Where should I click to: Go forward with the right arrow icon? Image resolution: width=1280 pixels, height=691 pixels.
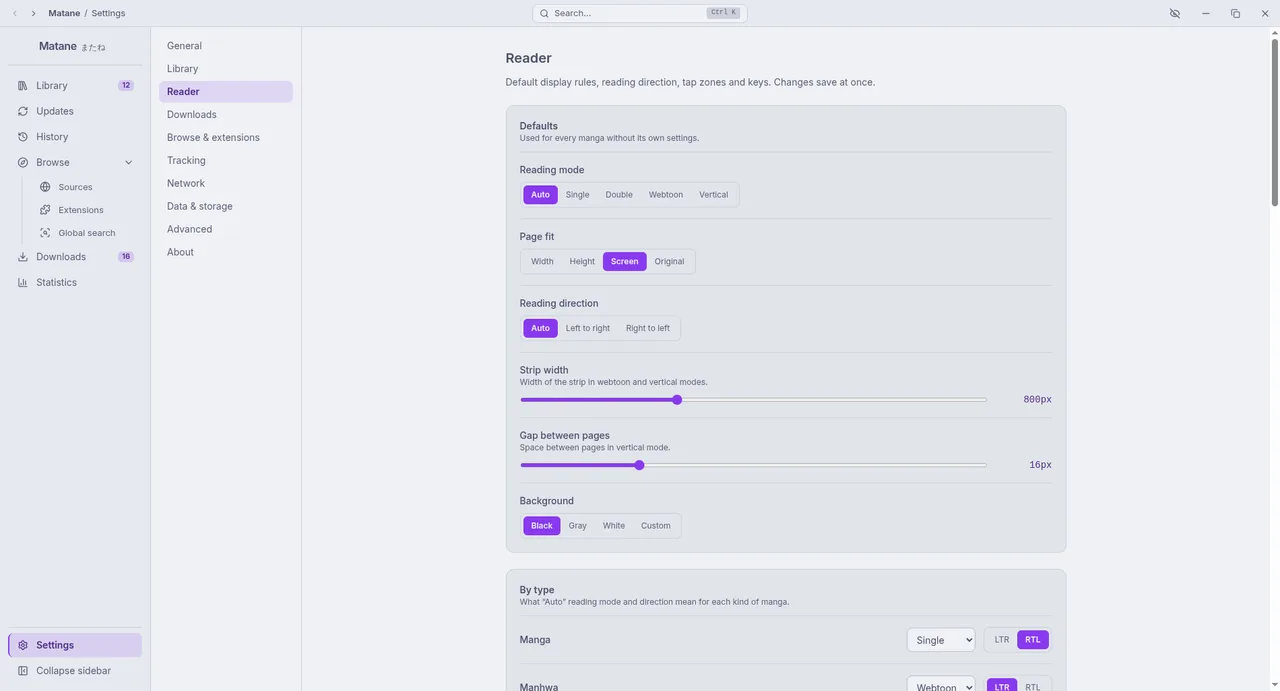(x=33, y=13)
